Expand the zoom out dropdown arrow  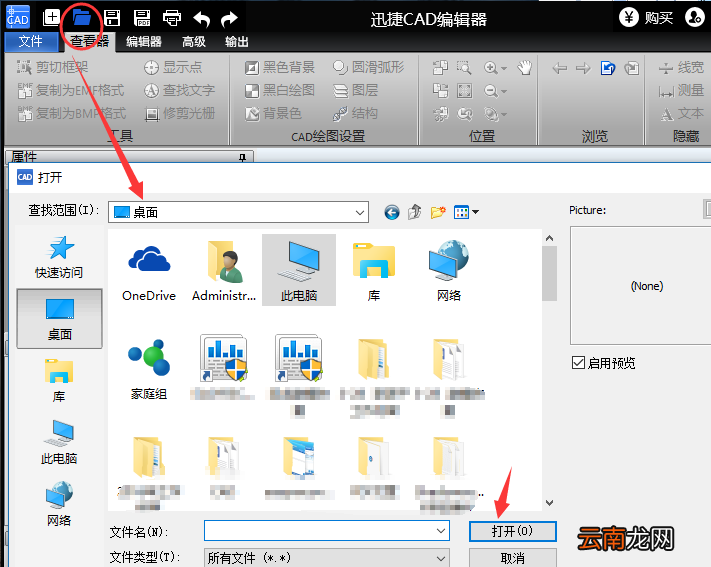(x=504, y=91)
